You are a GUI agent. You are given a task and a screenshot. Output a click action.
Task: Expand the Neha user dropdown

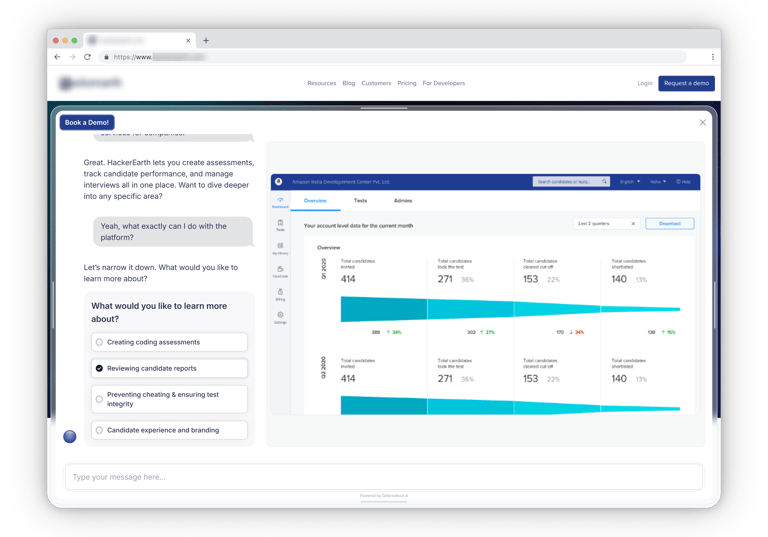point(658,182)
